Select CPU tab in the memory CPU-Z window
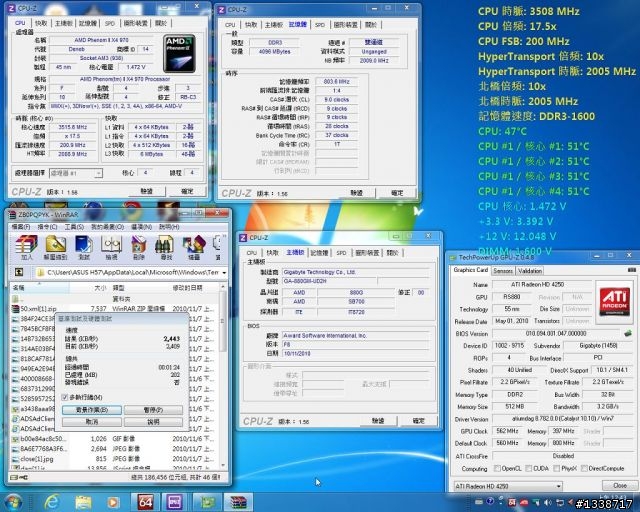Viewport: 640px width, 512px height. pos(230,25)
